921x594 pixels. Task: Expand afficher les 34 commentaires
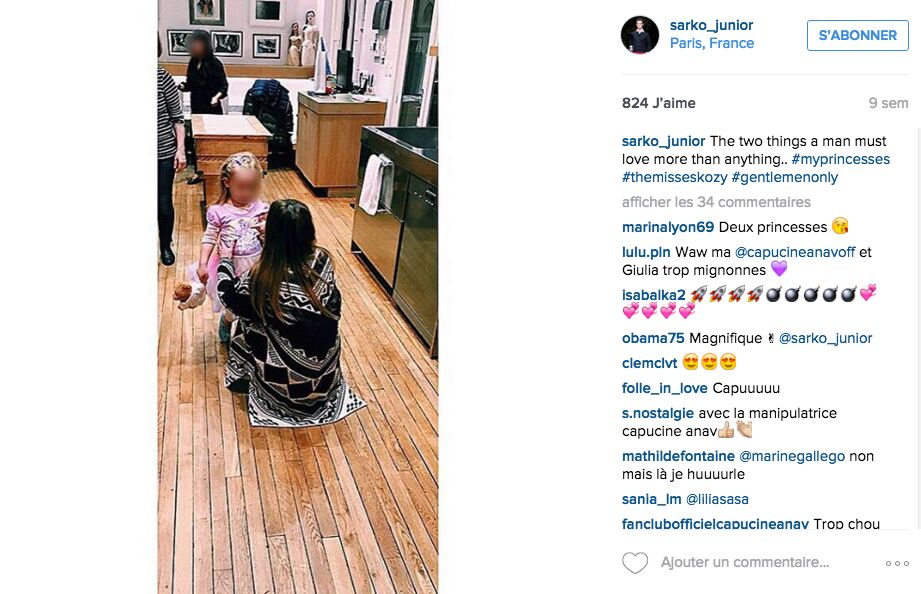(x=716, y=202)
